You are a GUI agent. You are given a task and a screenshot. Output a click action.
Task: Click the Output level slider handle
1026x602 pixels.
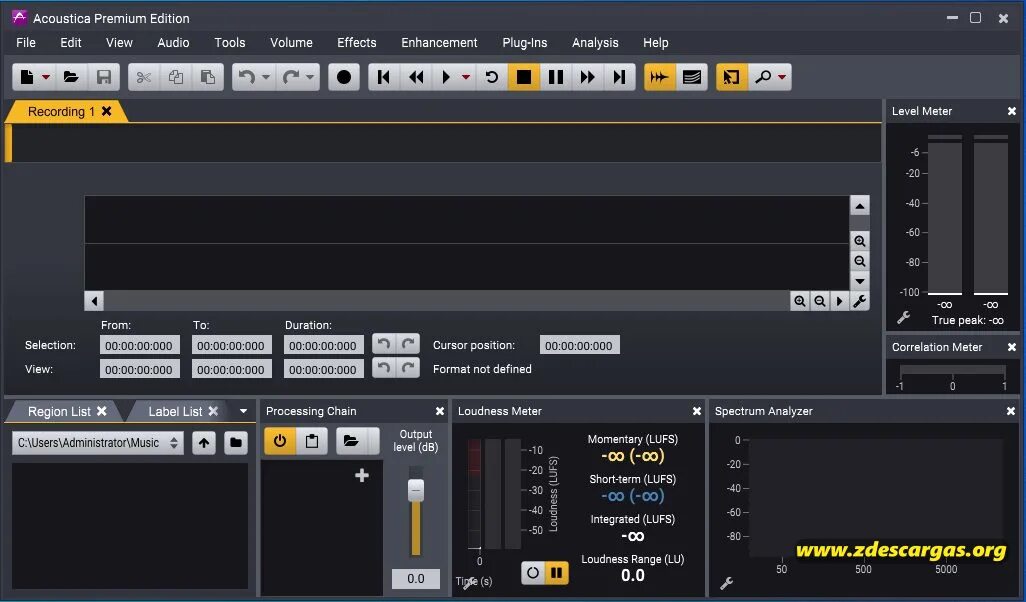pos(416,490)
